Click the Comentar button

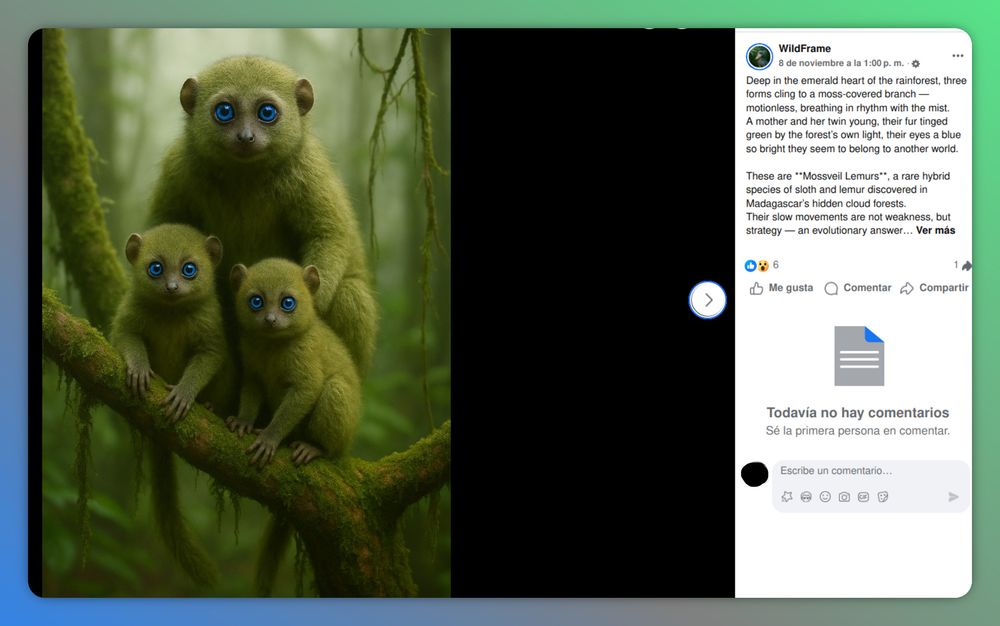pyautogui.click(x=858, y=288)
